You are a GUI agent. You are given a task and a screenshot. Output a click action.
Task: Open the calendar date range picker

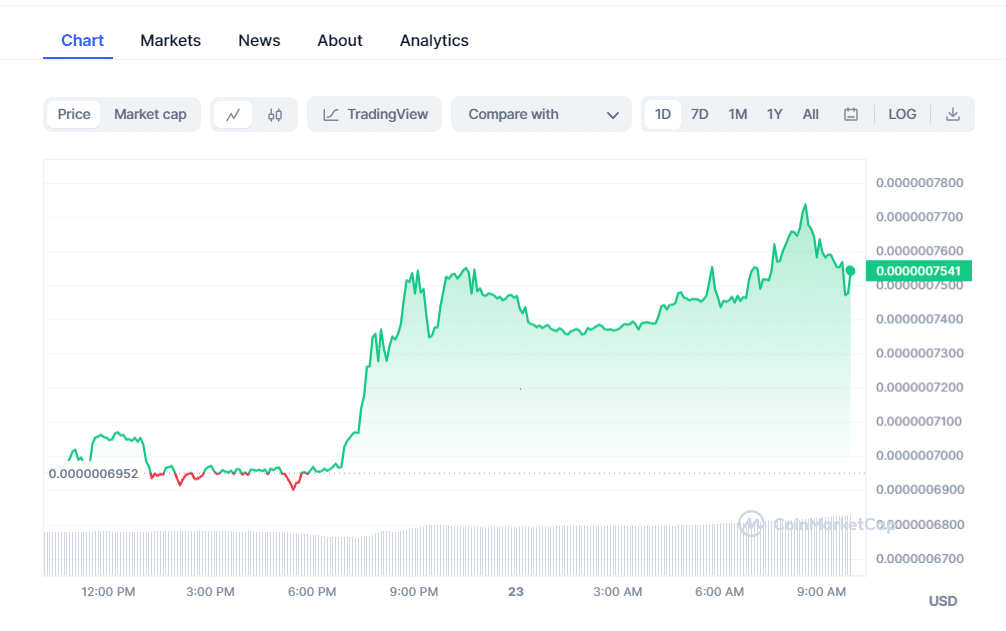pyautogui.click(x=851, y=115)
